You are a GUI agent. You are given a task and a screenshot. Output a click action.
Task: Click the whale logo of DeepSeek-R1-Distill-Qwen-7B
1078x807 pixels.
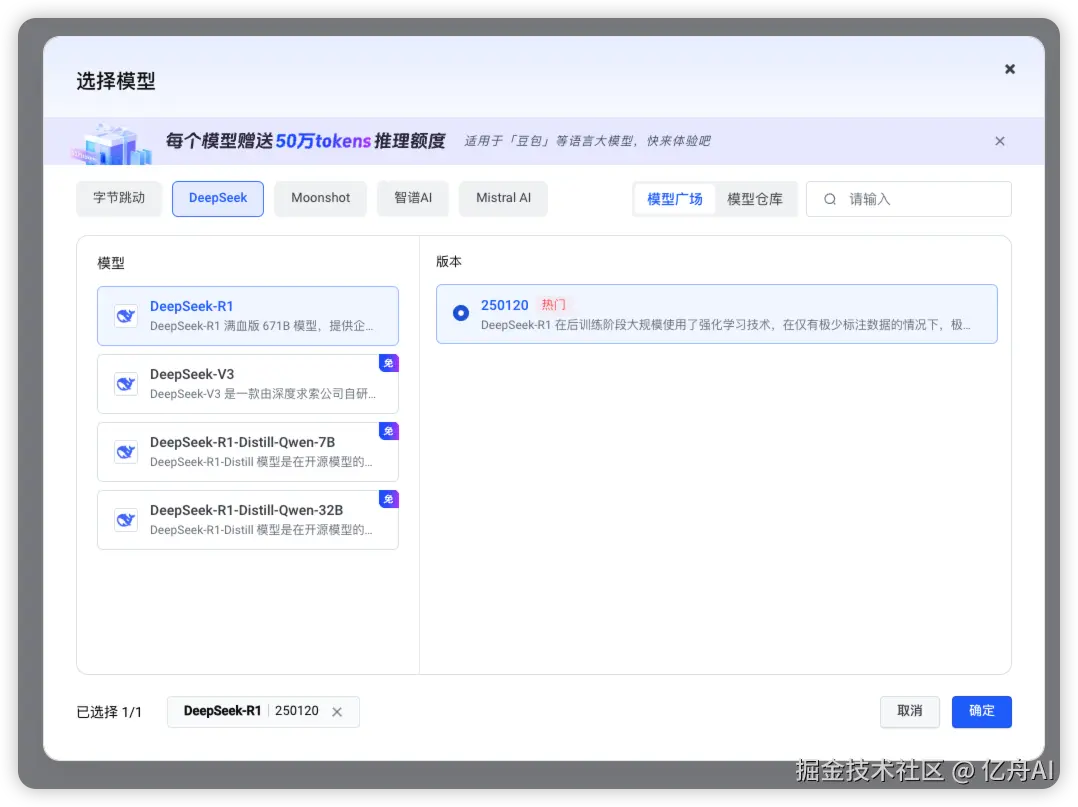(x=126, y=452)
